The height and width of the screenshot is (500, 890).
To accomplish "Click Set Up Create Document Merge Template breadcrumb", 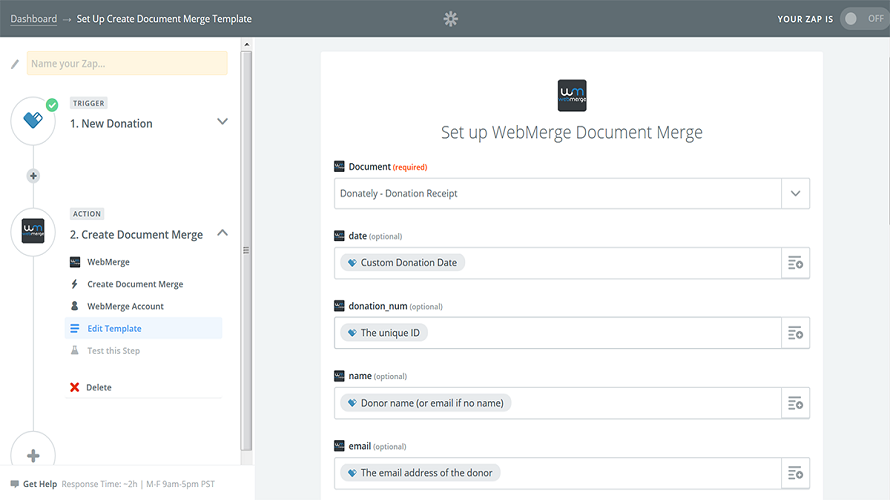I will (x=164, y=19).
